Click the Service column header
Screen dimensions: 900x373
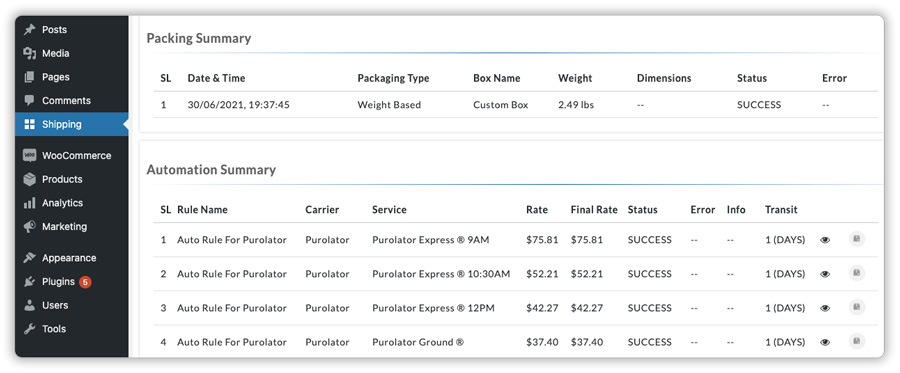tap(389, 209)
